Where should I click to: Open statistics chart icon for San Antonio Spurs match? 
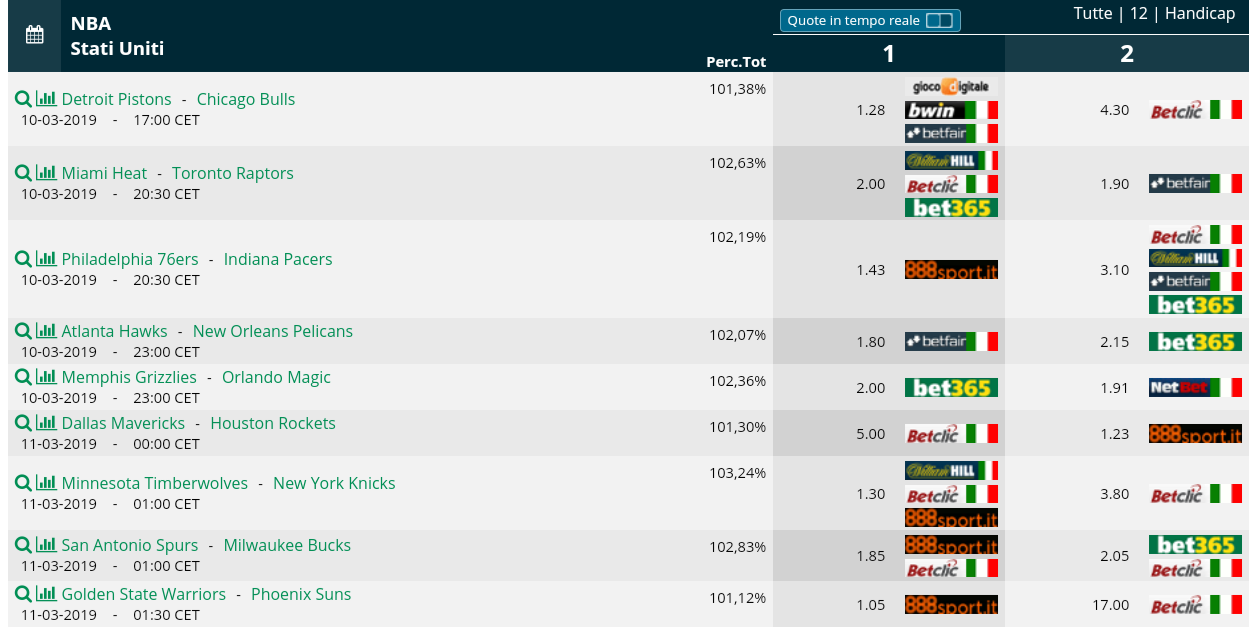point(46,545)
